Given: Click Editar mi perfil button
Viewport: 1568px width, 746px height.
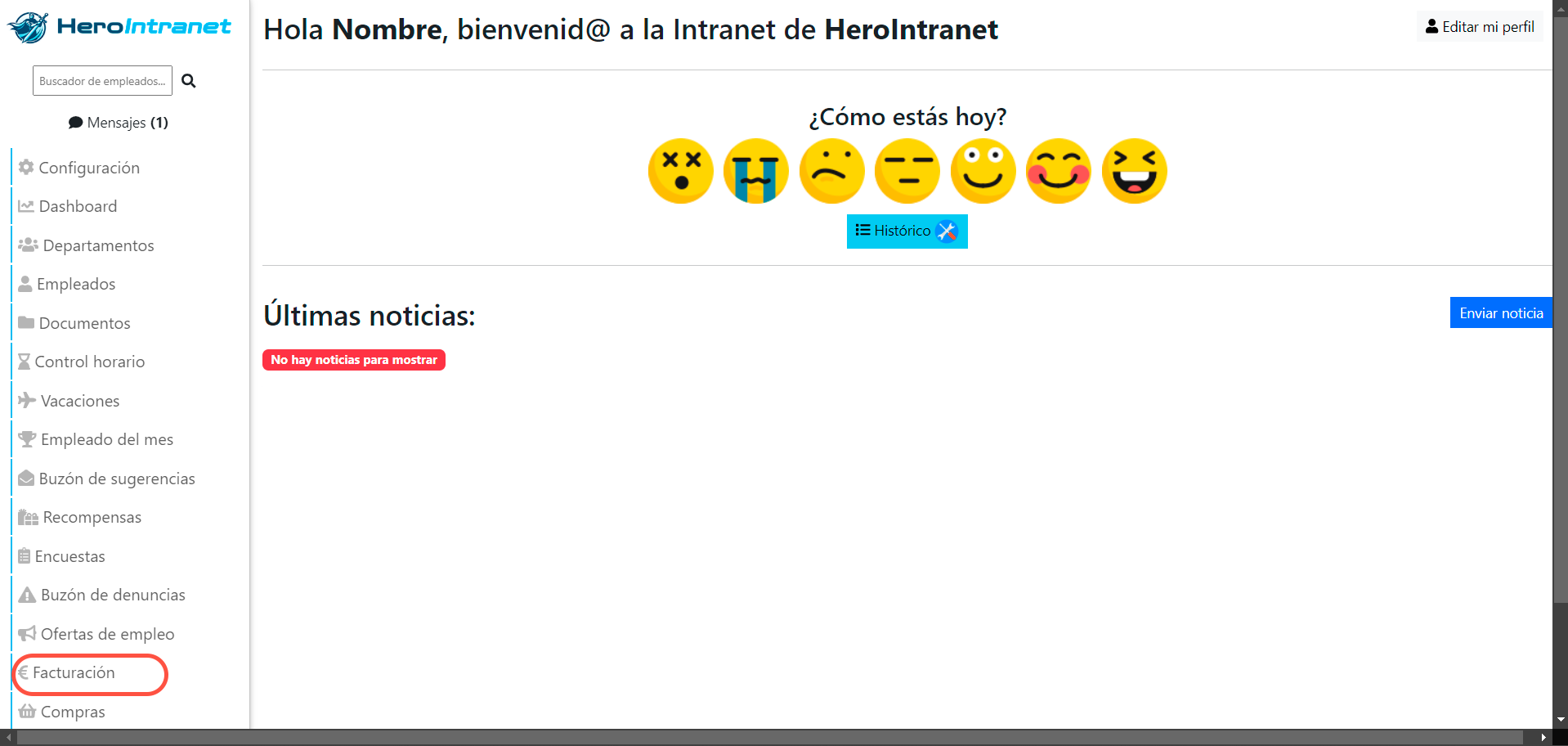Looking at the screenshot, I should tap(1480, 27).
